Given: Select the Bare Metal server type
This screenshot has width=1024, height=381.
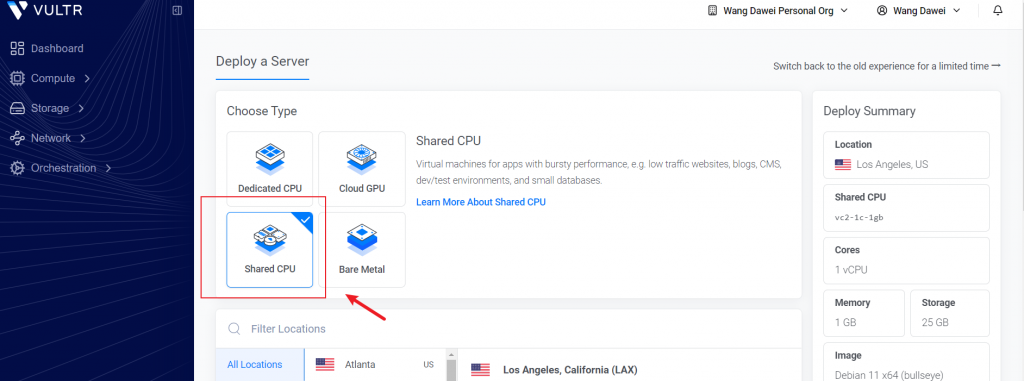Looking at the screenshot, I should tap(362, 250).
